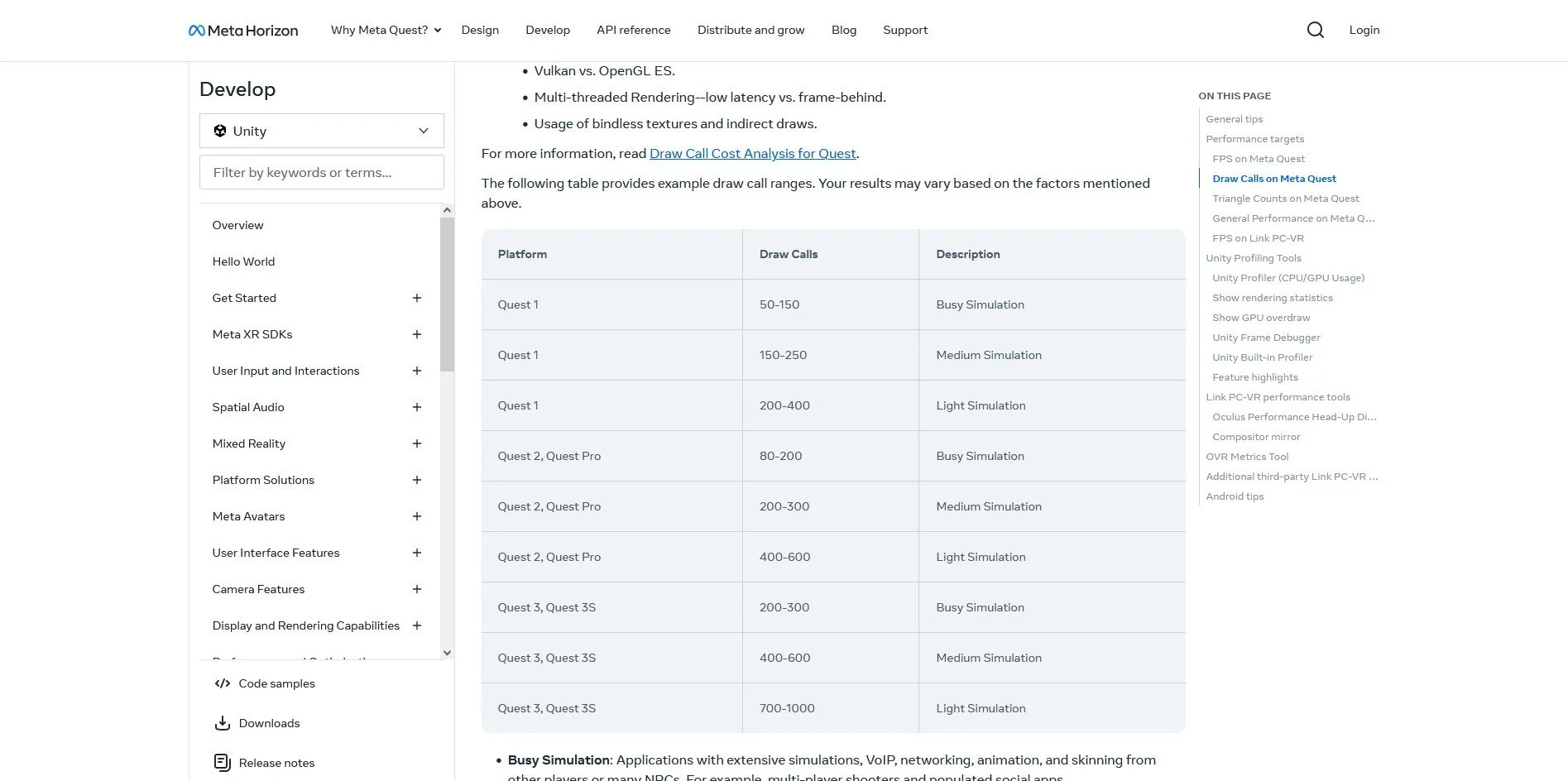Expand the Meta Avatars section
The image size is (1568, 781).
[x=417, y=516]
